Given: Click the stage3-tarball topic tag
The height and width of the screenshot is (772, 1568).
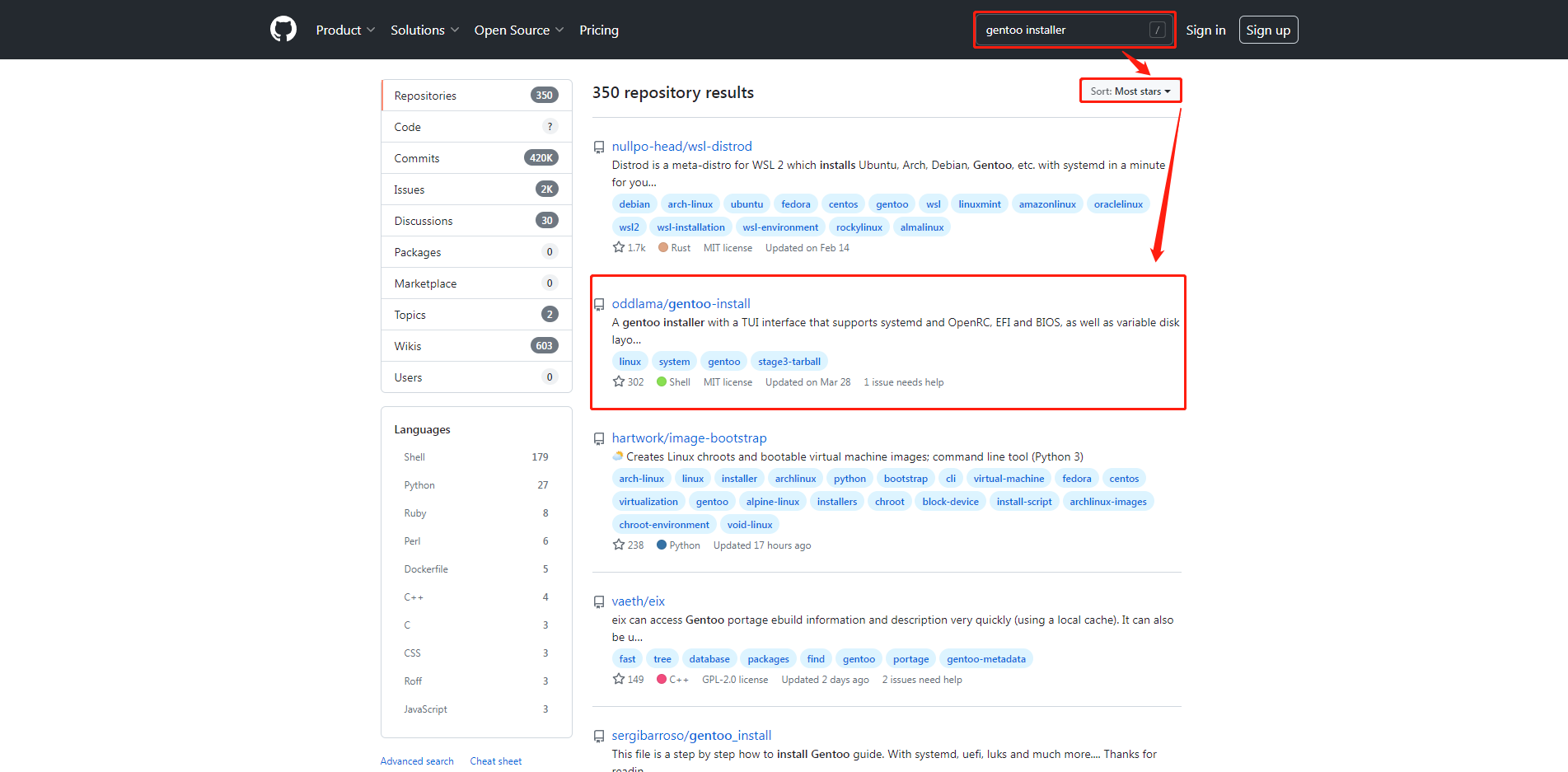Looking at the screenshot, I should pos(789,362).
